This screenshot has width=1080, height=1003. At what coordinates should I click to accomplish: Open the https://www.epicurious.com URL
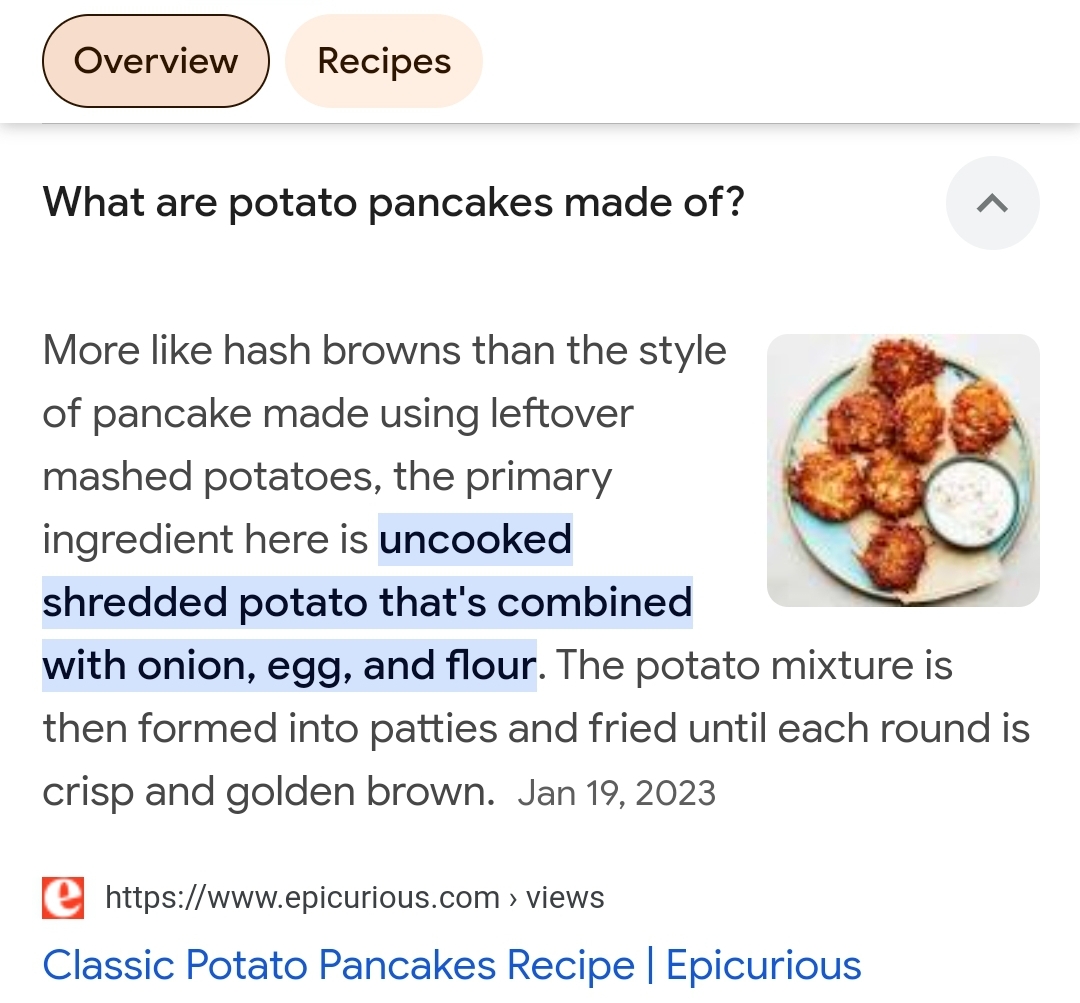(302, 897)
